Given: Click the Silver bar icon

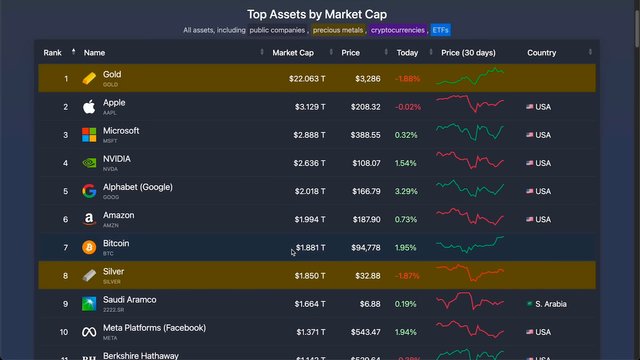Looking at the screenshot, I should pos(89,276).
